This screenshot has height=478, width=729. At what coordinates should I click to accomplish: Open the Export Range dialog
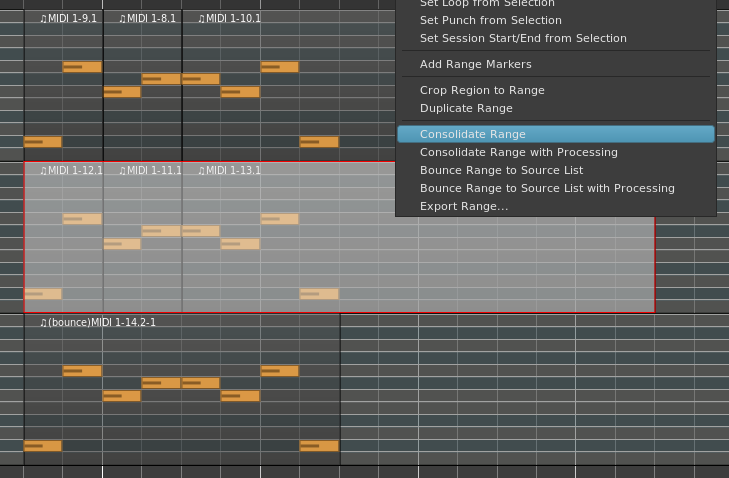click(463, 206)
